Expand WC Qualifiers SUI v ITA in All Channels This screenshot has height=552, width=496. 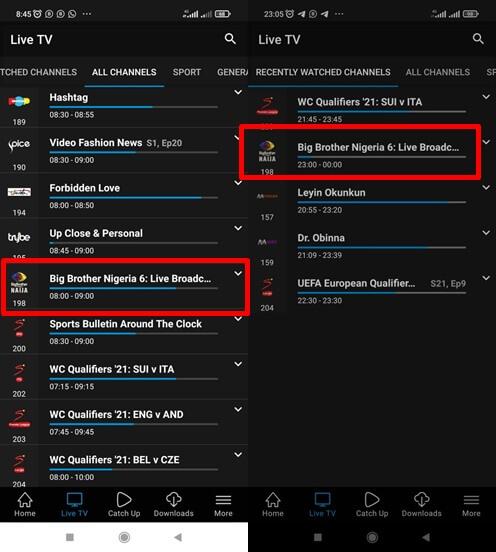[238, 364]
